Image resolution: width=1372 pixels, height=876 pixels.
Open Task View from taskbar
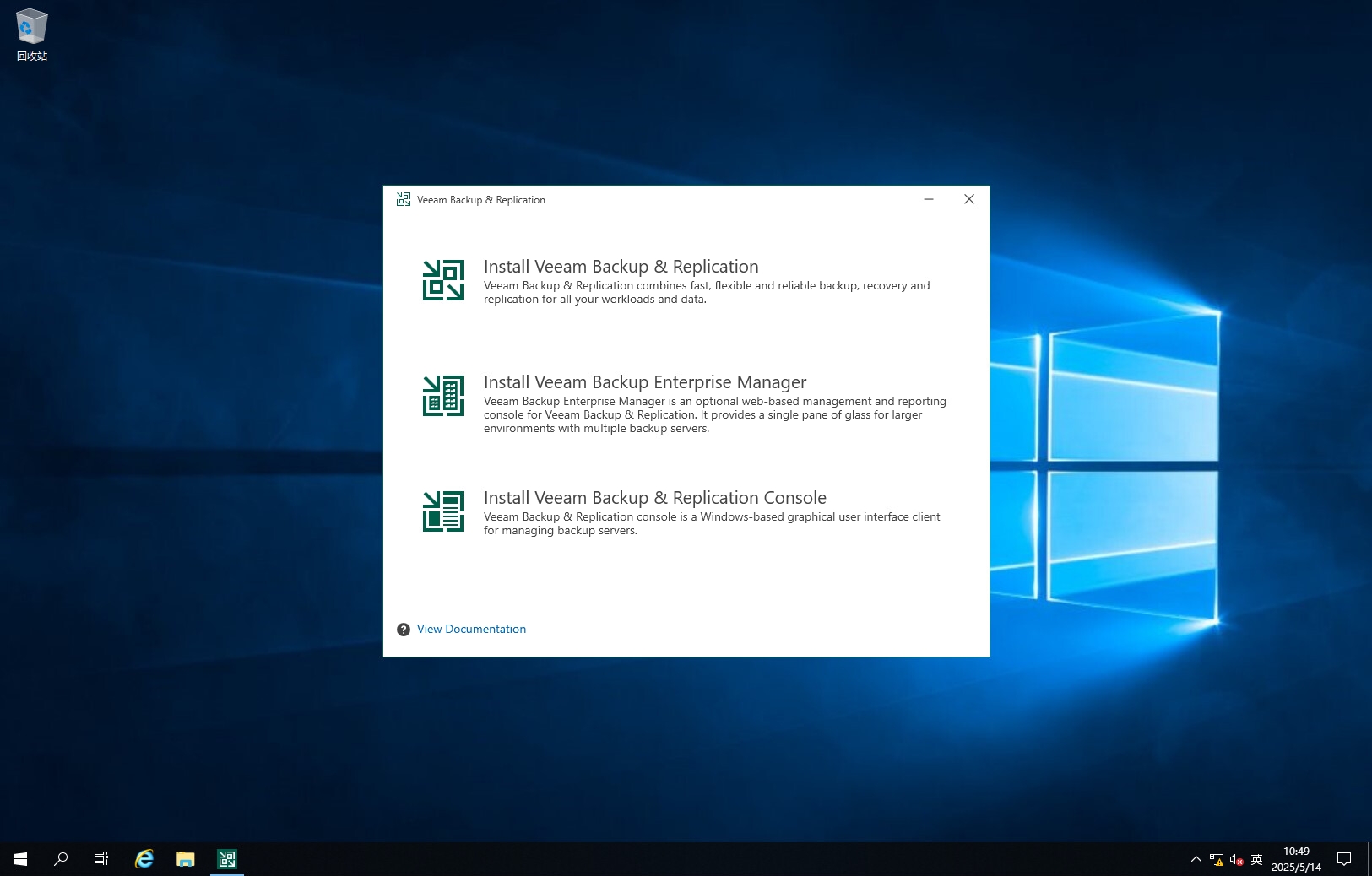101,859
